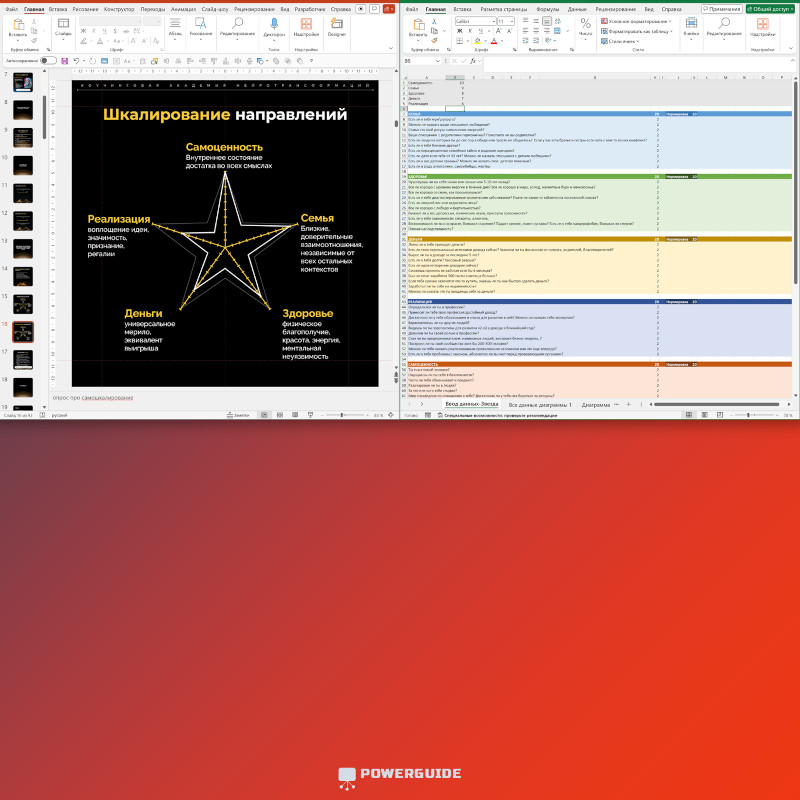Open Форматировать как таблицу menu

637,31
